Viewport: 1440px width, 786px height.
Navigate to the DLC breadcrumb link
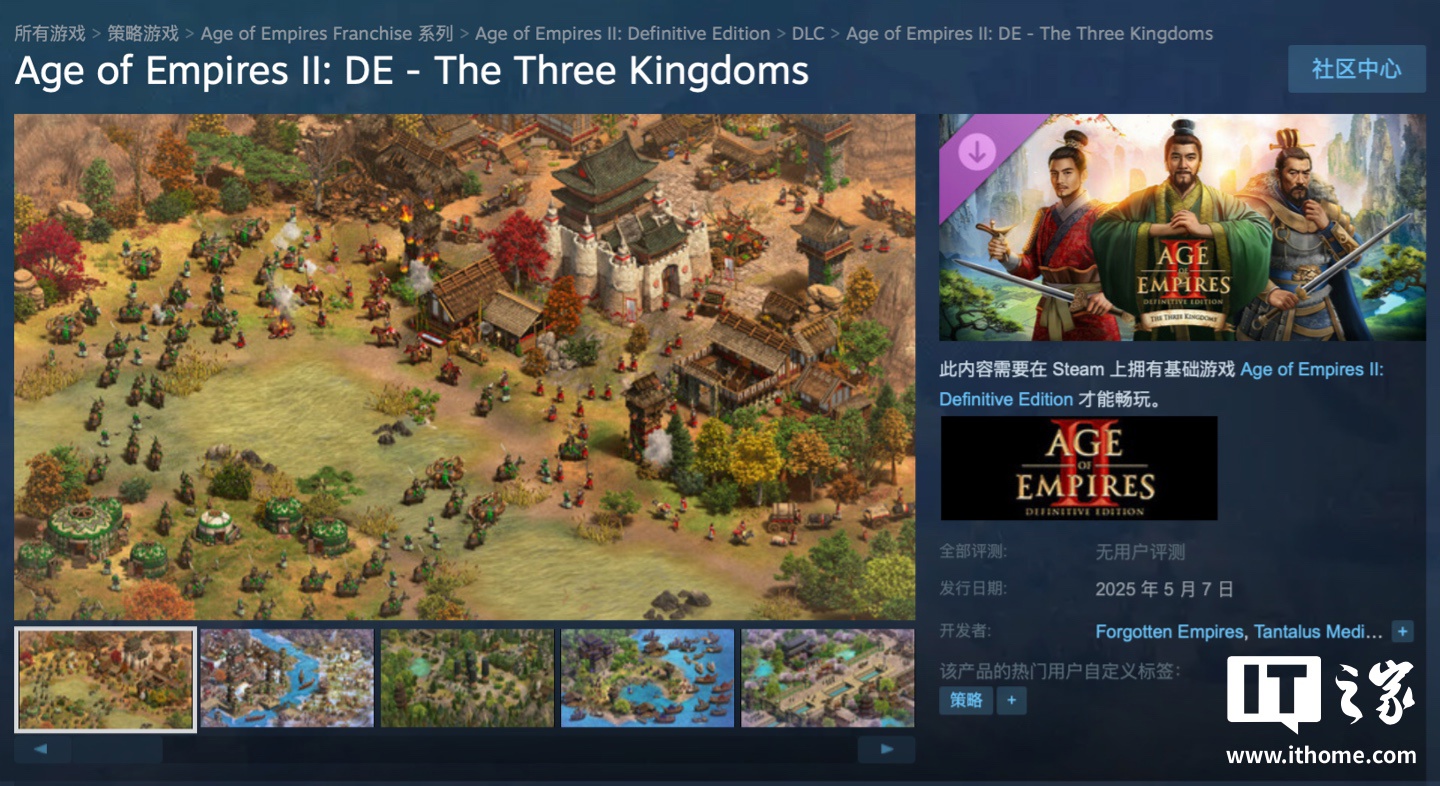(x=808, y=33)
